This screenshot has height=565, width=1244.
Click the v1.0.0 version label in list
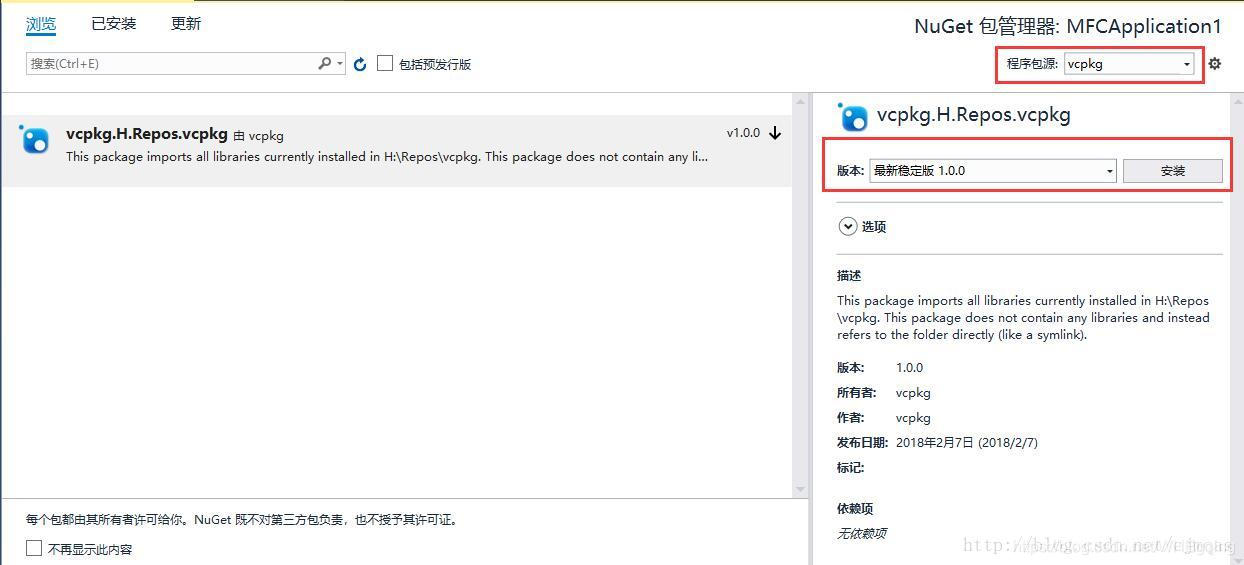[743, 133]
